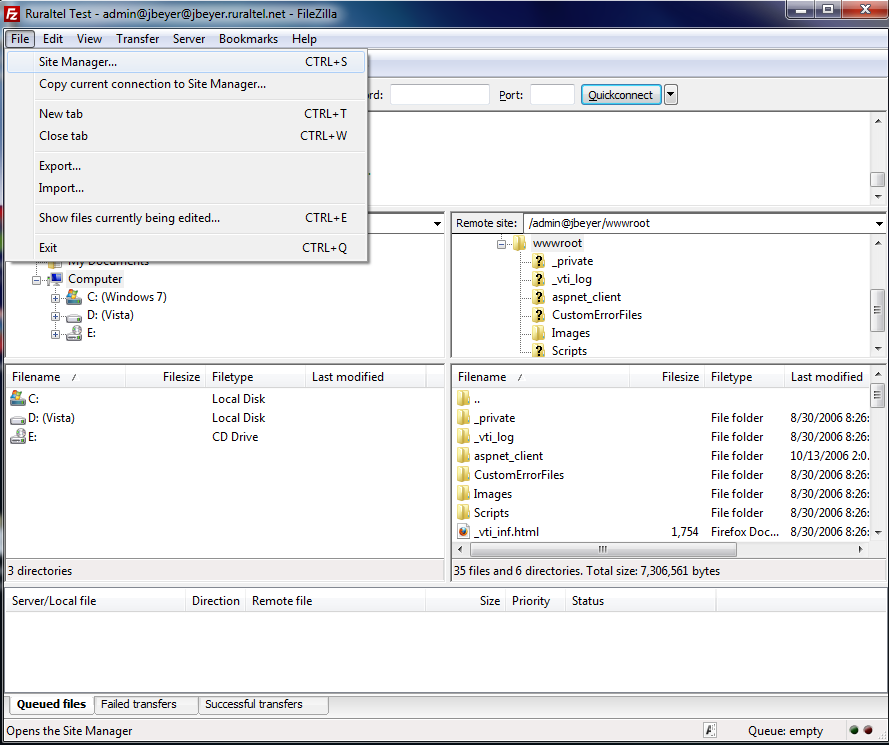889x745 pixels.
Task: Choose Site Manager... from File menu
Action: [186, 62]
